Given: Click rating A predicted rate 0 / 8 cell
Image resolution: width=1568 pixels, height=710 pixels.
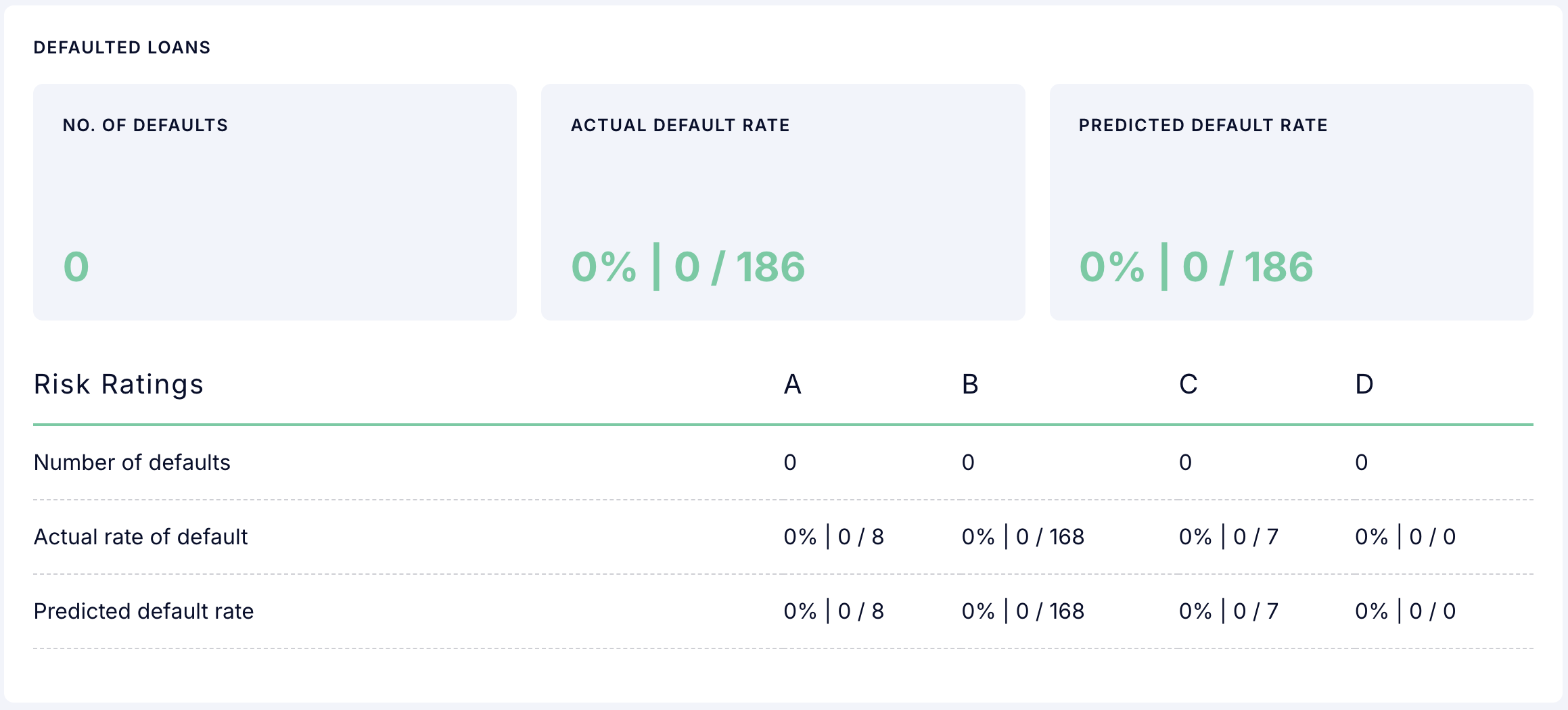Looking at the screenshot, I should point(833,611).
